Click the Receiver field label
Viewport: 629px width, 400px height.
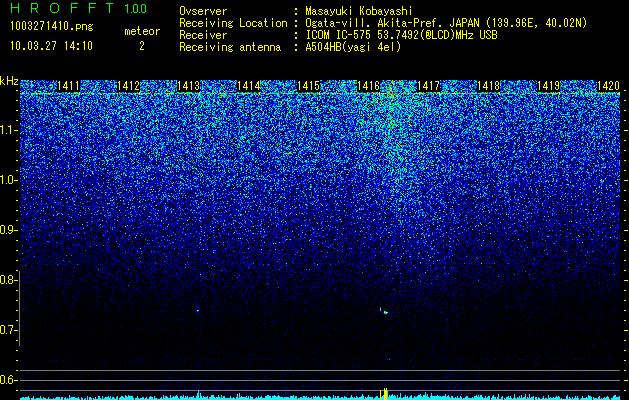203,35
